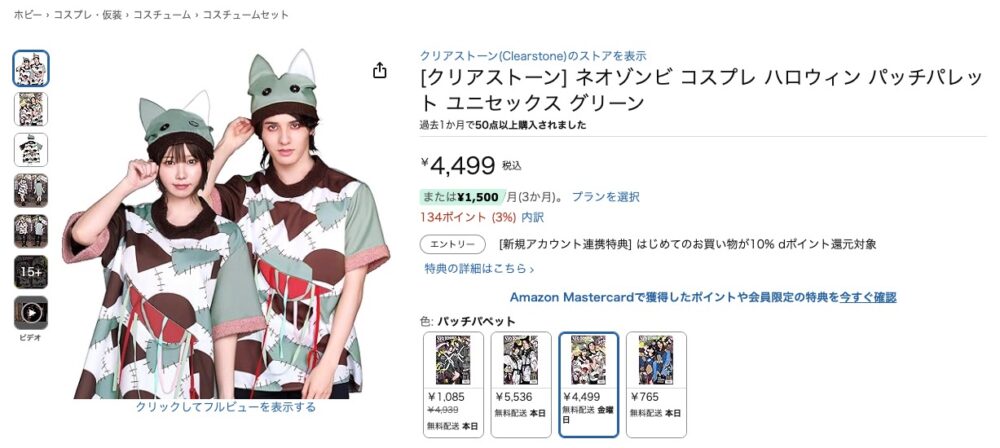This screenshot has height=448, width=1000.
Task: Select the second thumbnail in gallery
Action: [x=31, y=109]
